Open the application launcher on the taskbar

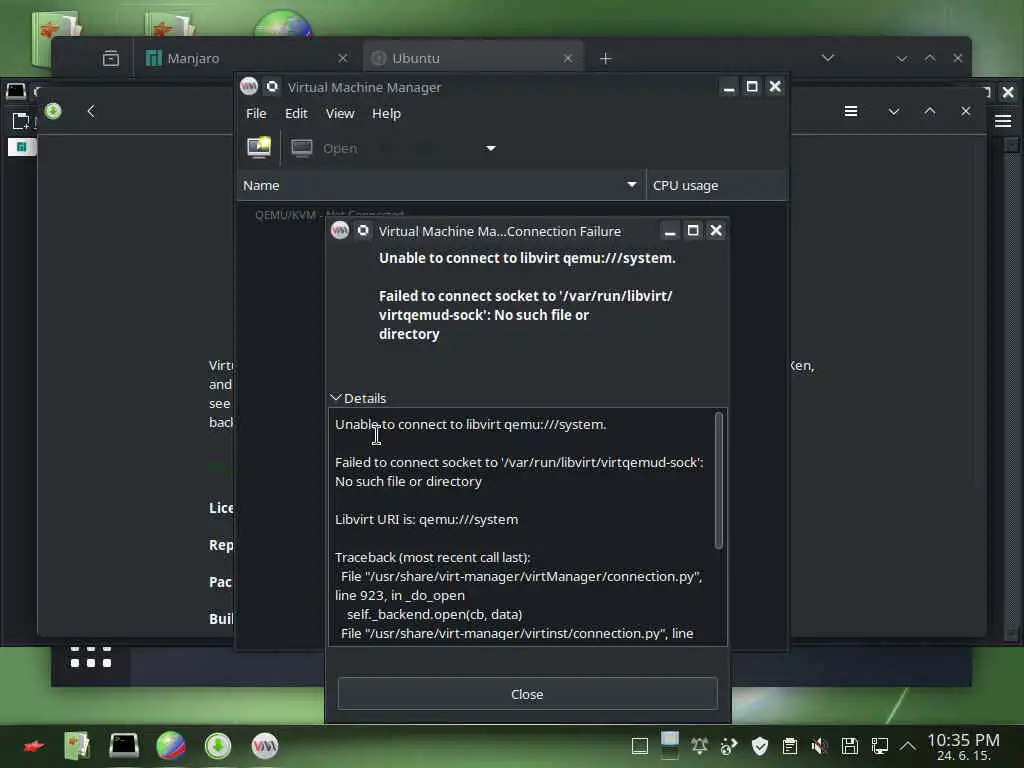tap(34, 746)
